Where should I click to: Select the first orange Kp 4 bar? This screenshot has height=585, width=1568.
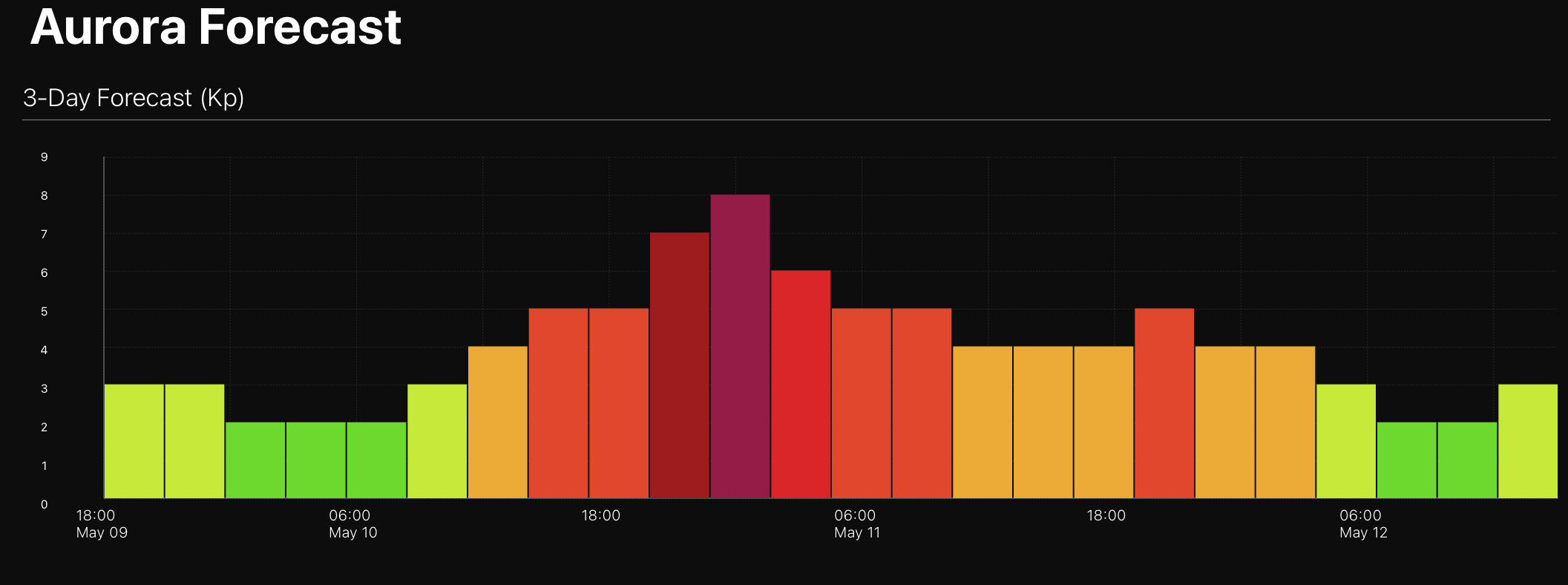click(497, 422)
